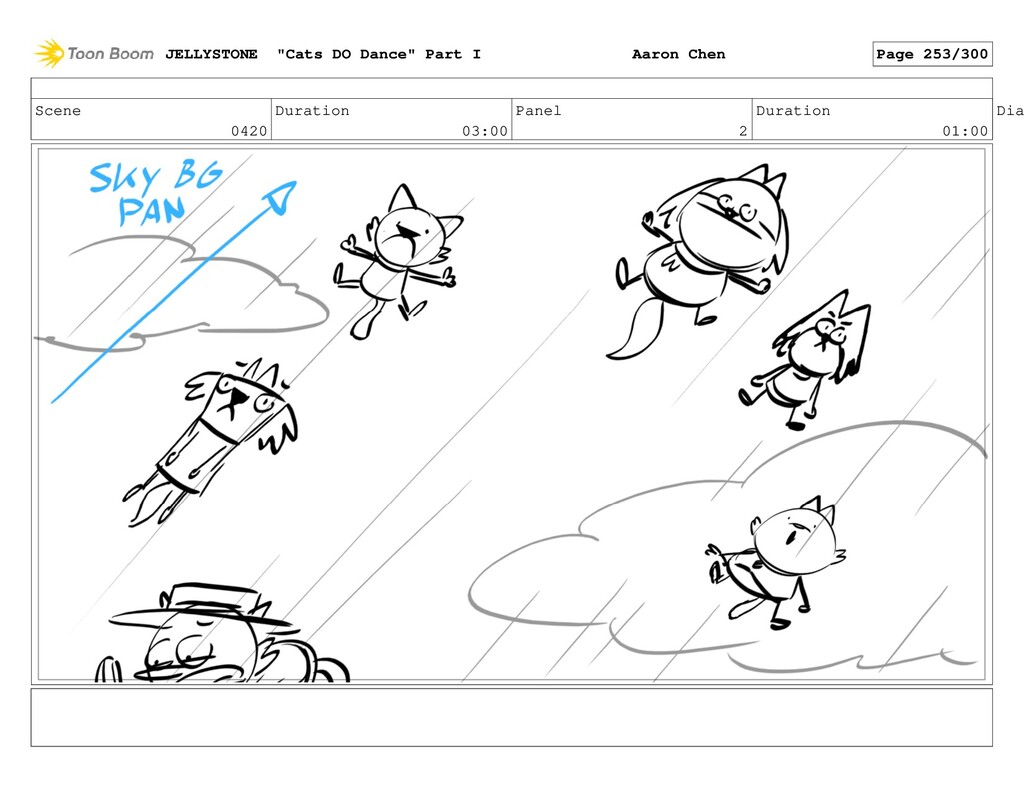Click the Toon Boom sunburst logo icon
Viewport: 1024px width, 793px height.
49,54
